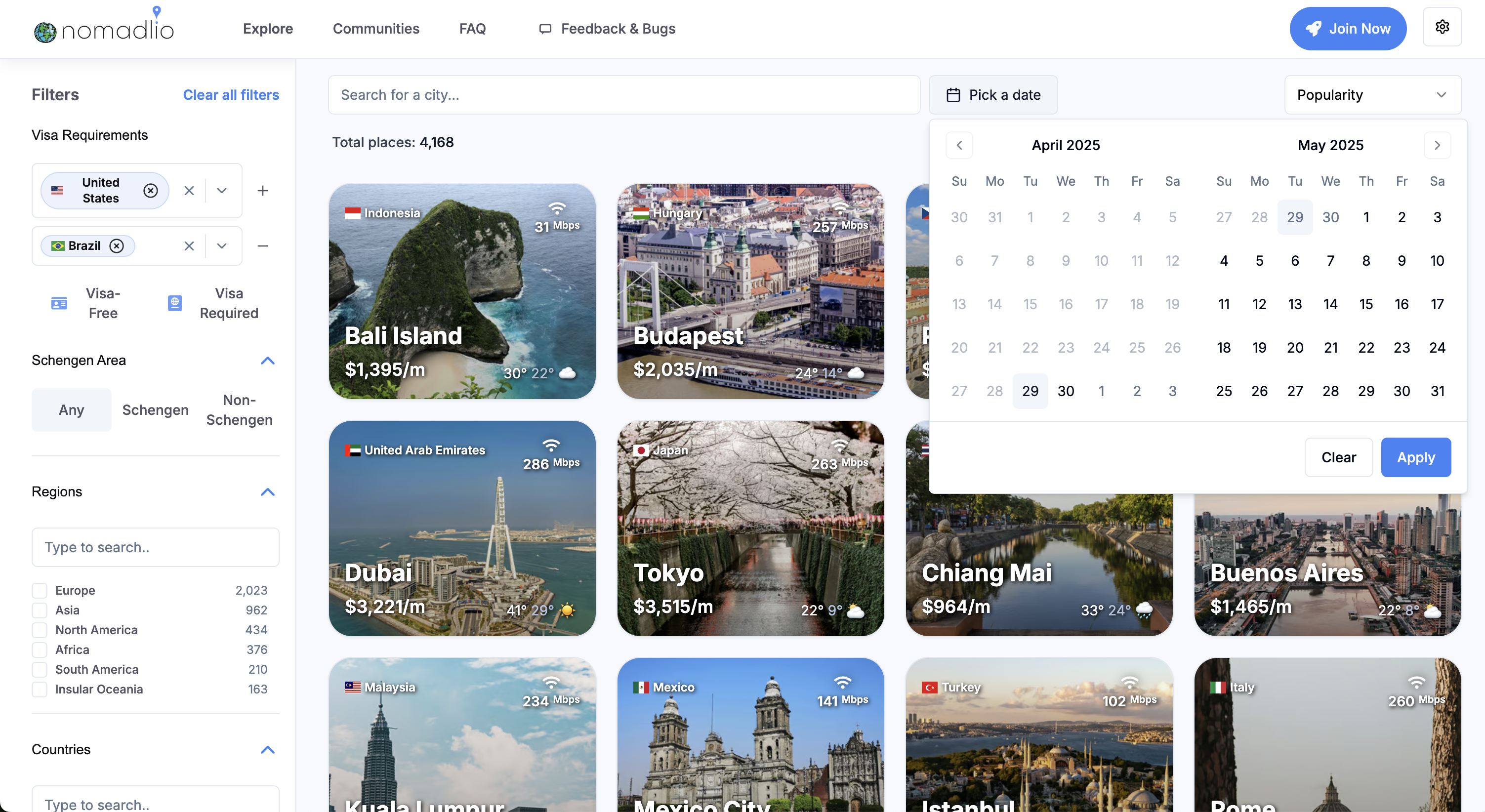Check the Asia region checkbox
The image size is (1485, 812).
pyautogui.click(x=40, y=610)
